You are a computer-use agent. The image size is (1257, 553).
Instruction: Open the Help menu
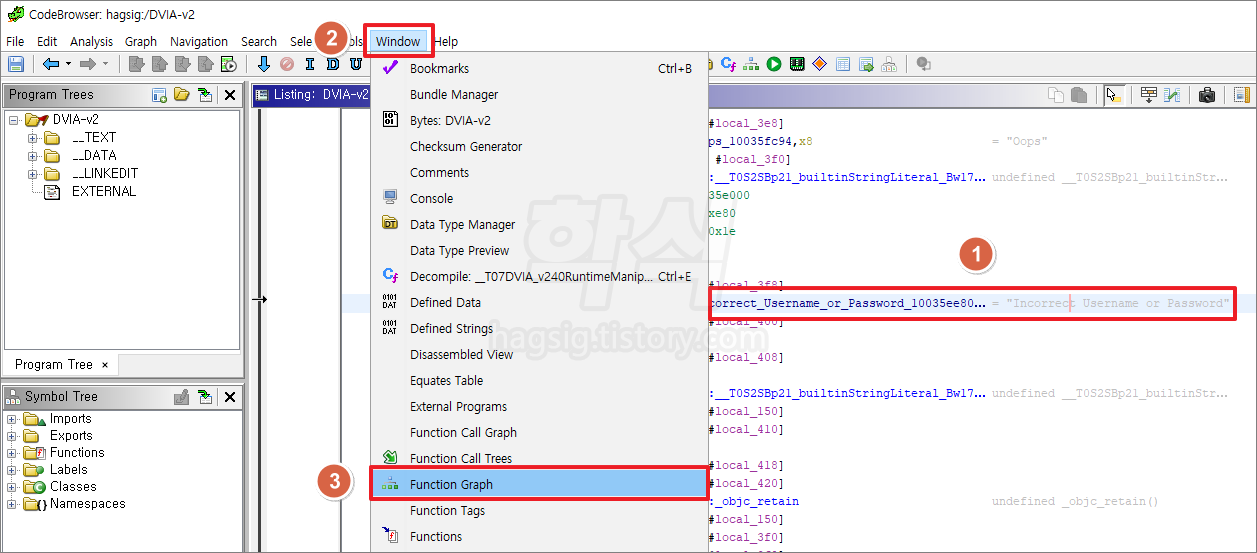[x=446, y=41]
